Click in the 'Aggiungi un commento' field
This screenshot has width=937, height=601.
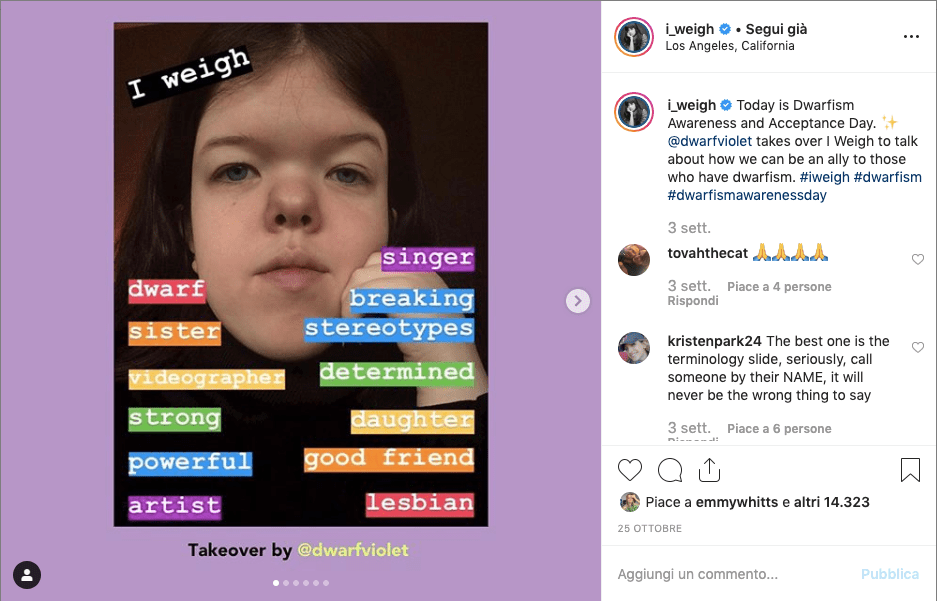(x=730, y=574)
